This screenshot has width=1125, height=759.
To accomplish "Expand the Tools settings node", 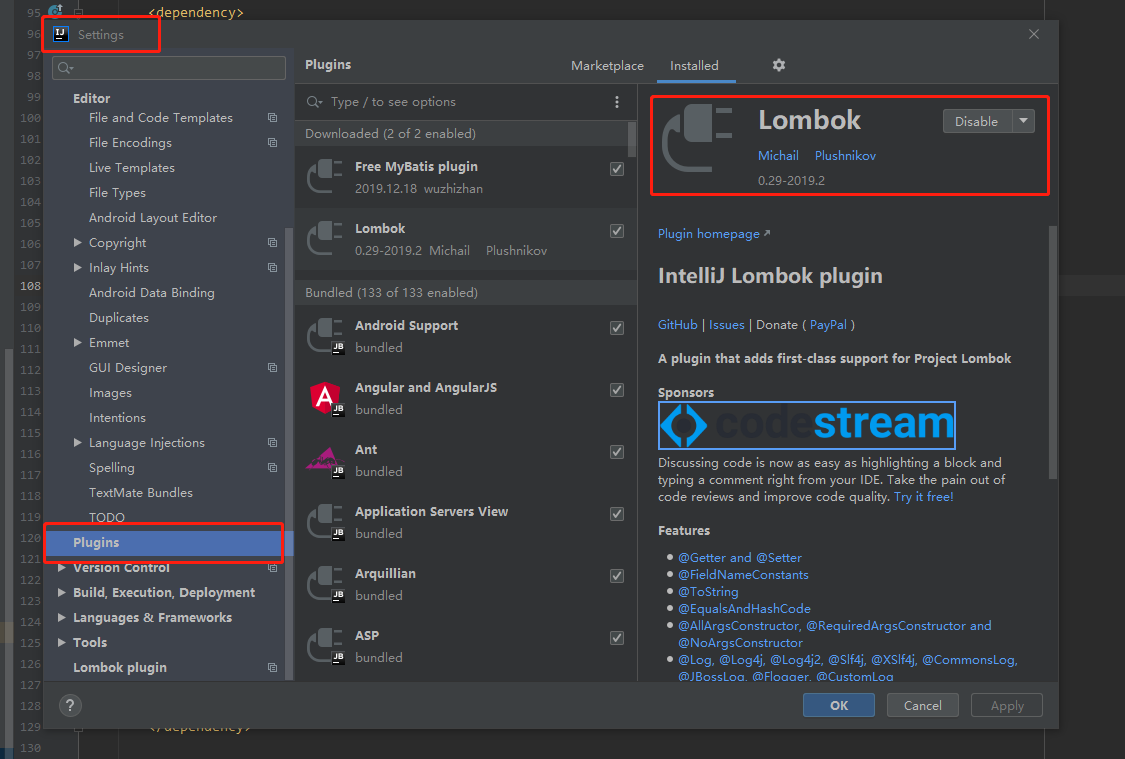I will (x=62, y=643).
